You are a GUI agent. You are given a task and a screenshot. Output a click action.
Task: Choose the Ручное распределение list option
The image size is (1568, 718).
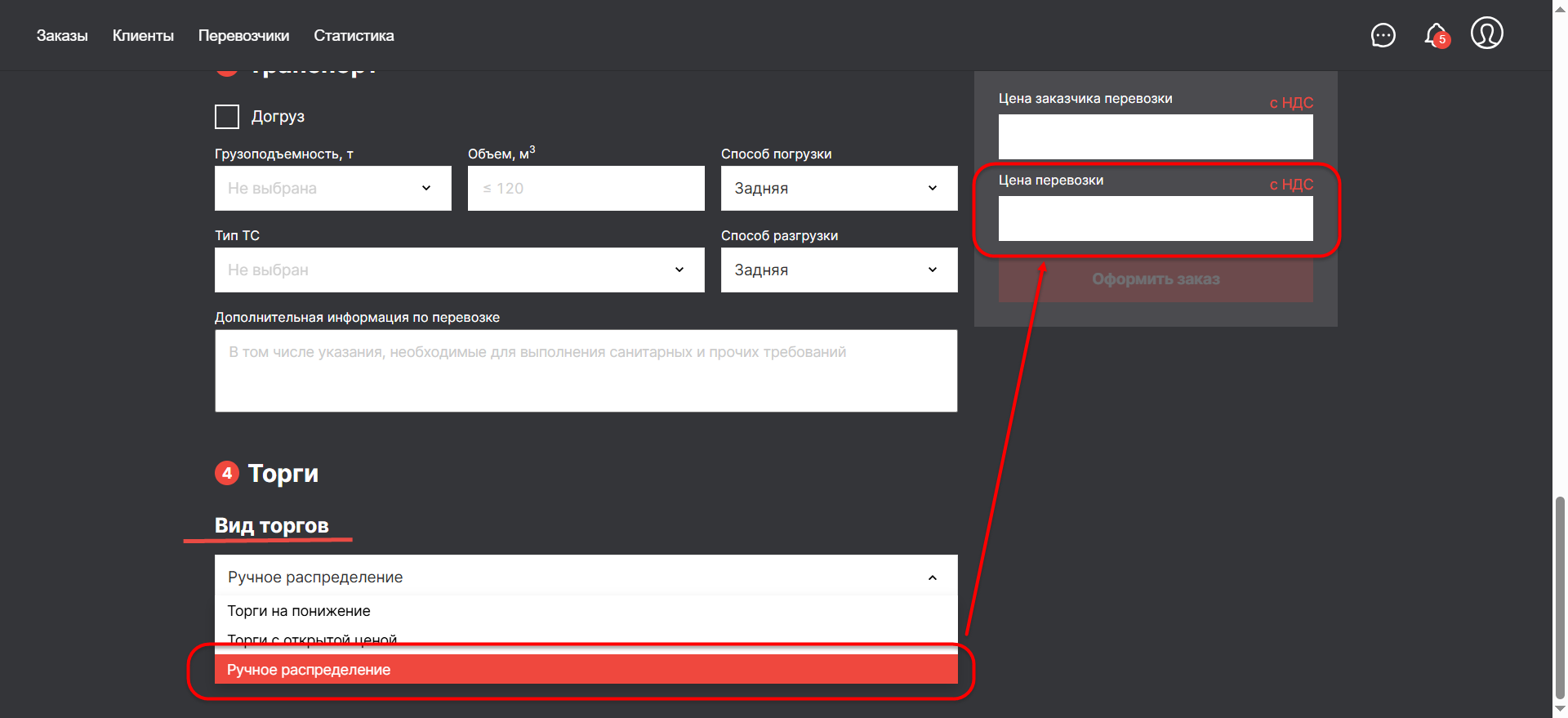coord(309,670)
